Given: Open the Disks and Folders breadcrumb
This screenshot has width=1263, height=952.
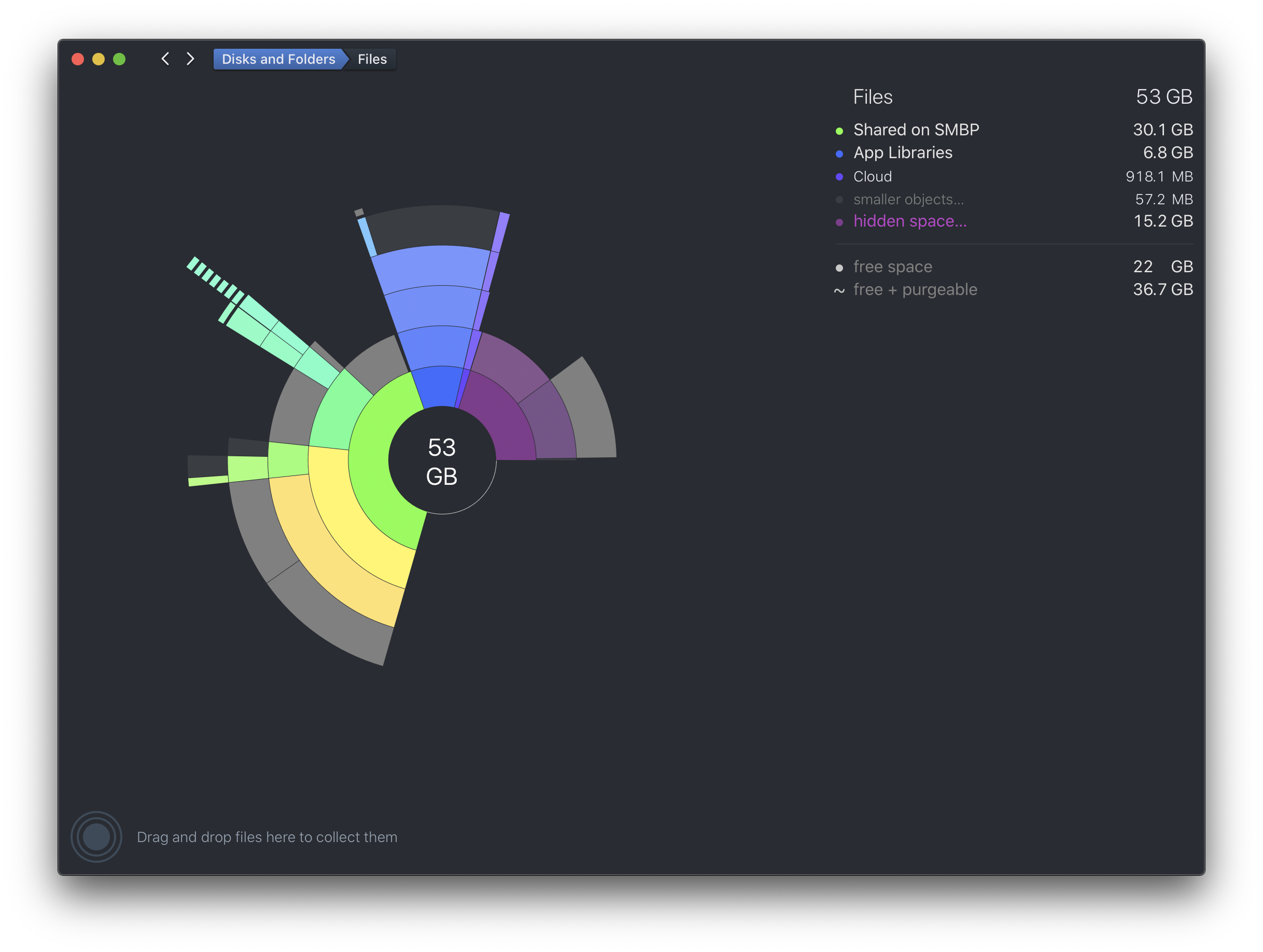Looking at the screenshot, I should tap(278, 59).
